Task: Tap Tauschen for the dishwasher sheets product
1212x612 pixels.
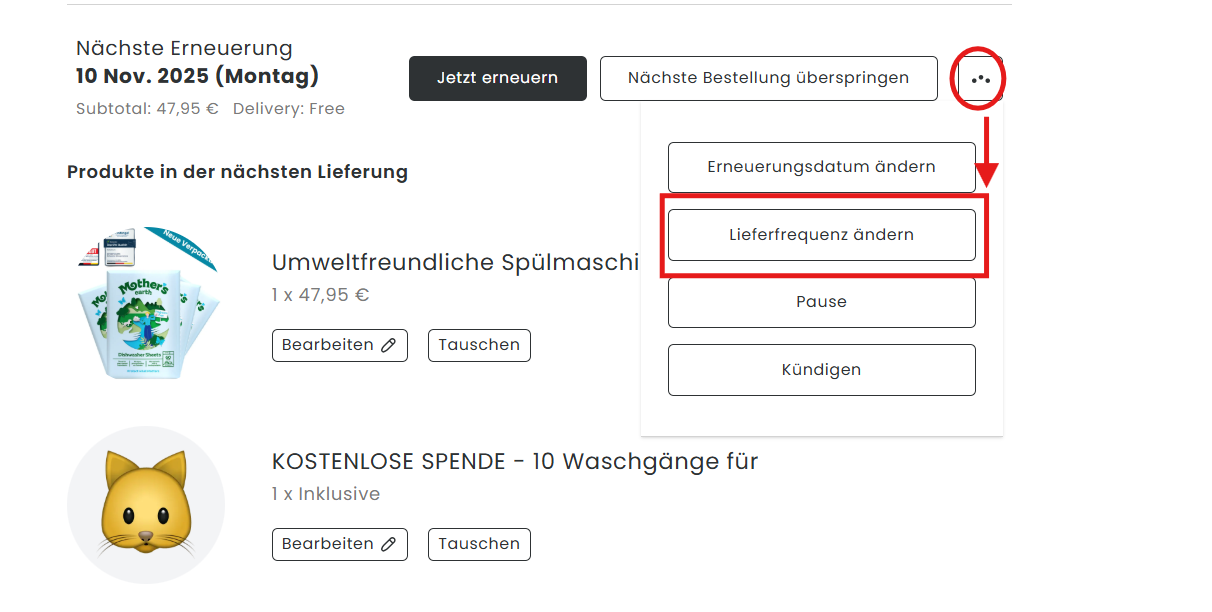Action: coord(479,345)
